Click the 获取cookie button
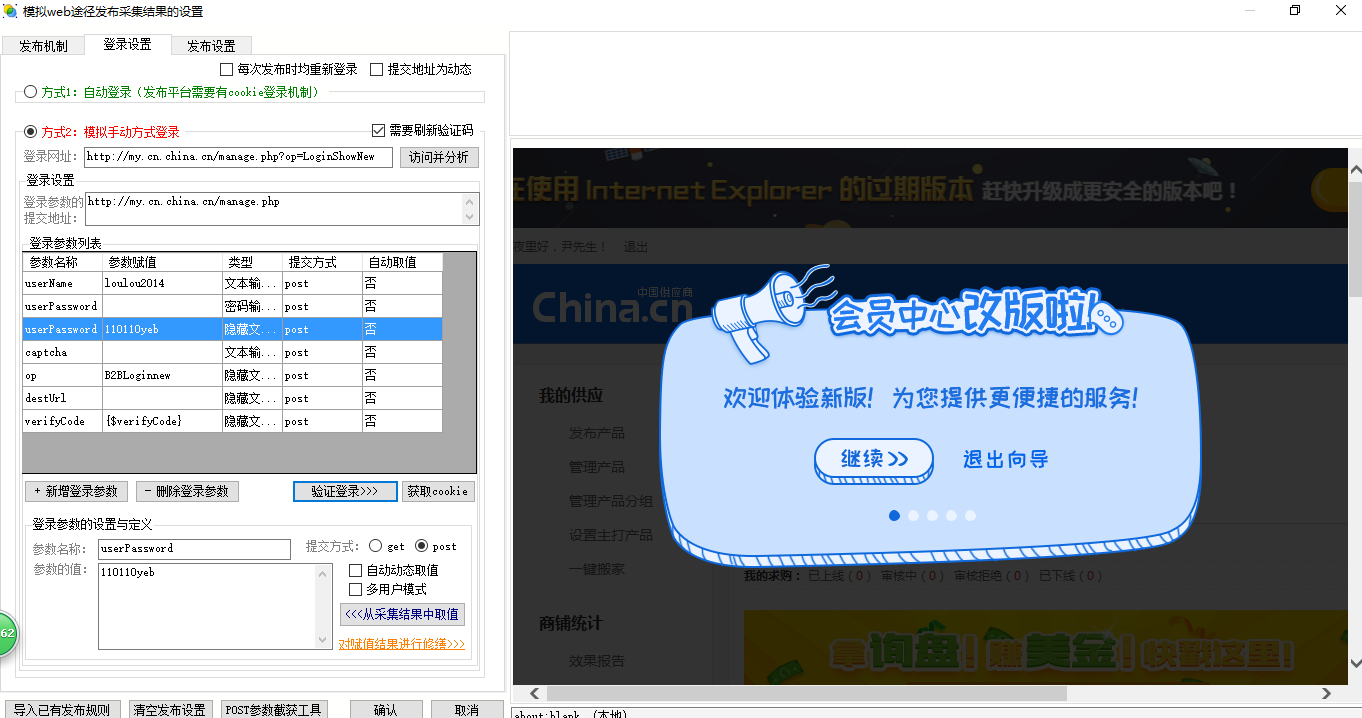This screenshot has width=1362, height=718. 438,491
